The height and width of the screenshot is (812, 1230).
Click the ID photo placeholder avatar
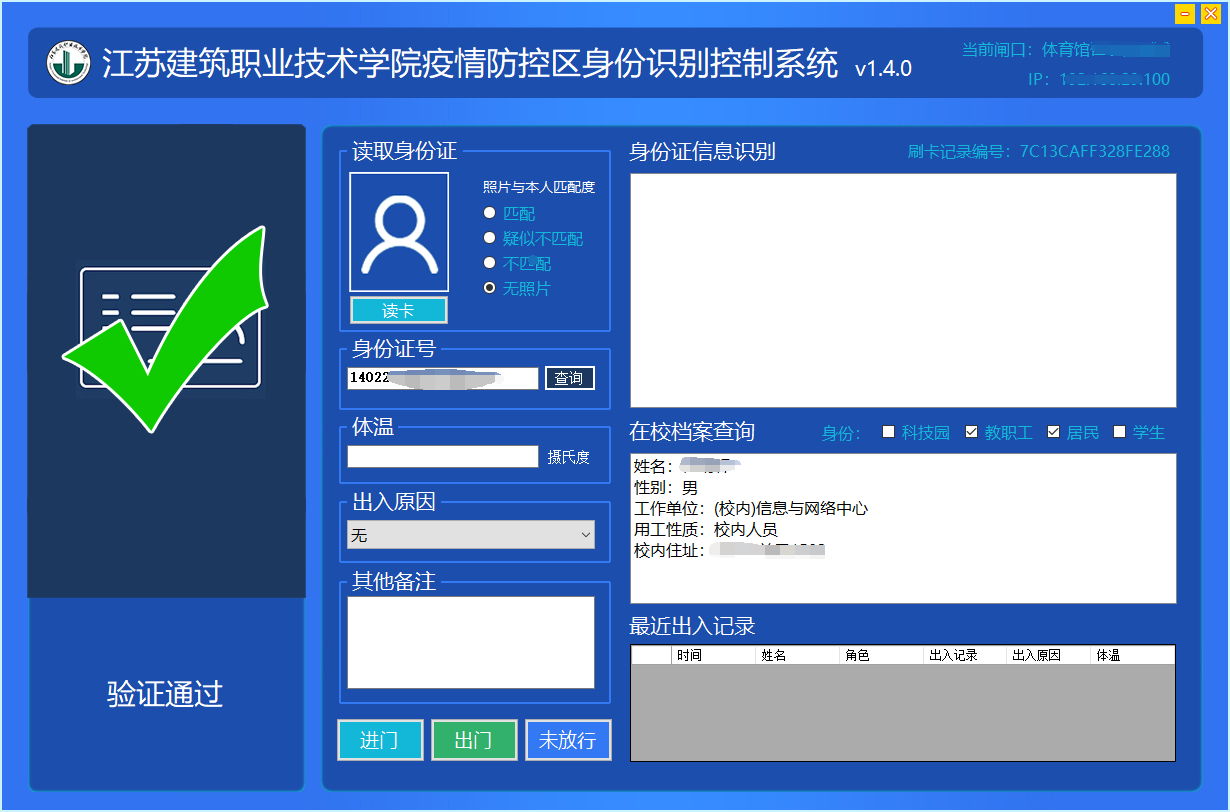pos(399,233)
